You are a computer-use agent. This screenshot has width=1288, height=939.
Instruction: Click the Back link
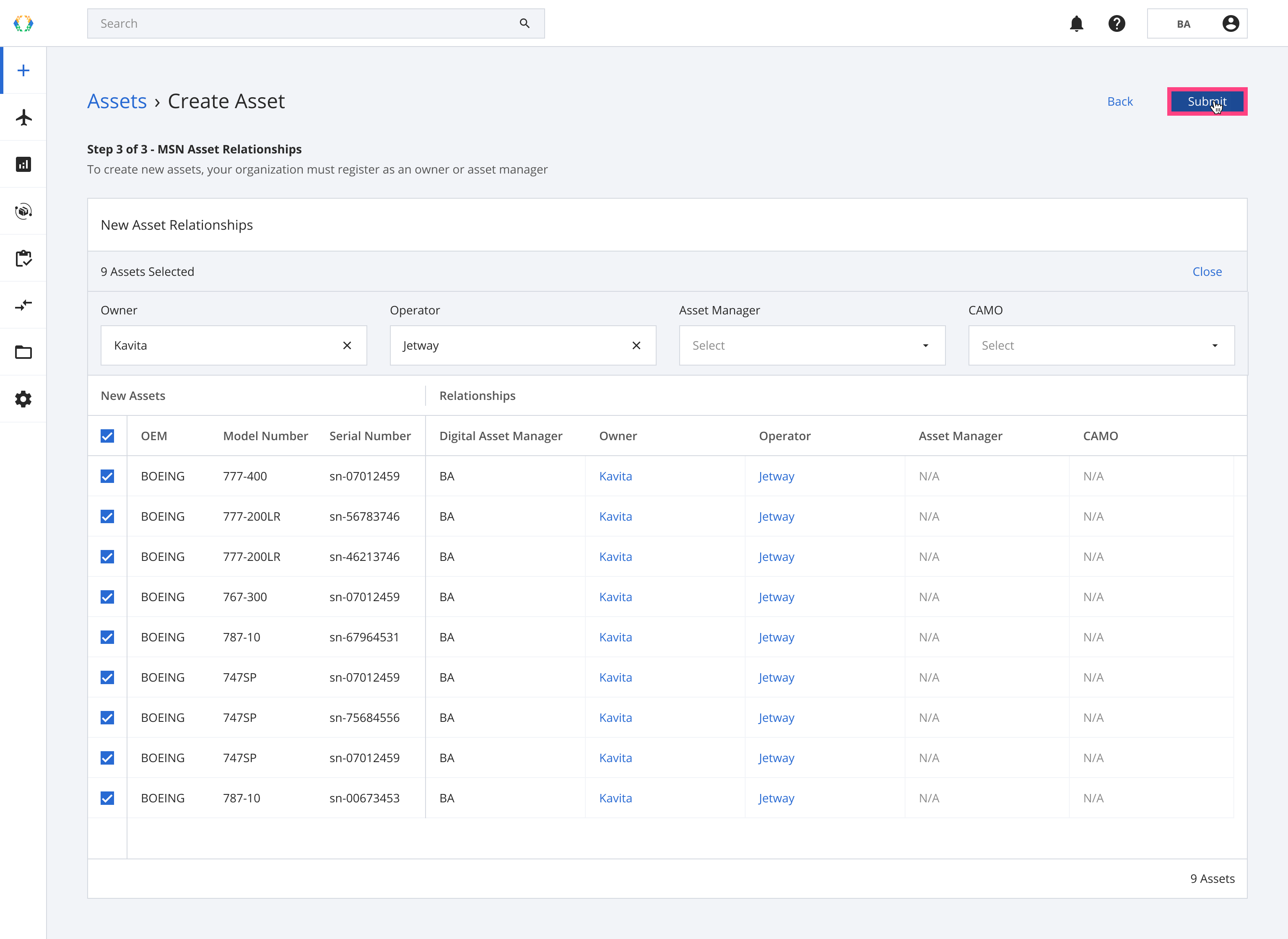(x=1120, y=102)
